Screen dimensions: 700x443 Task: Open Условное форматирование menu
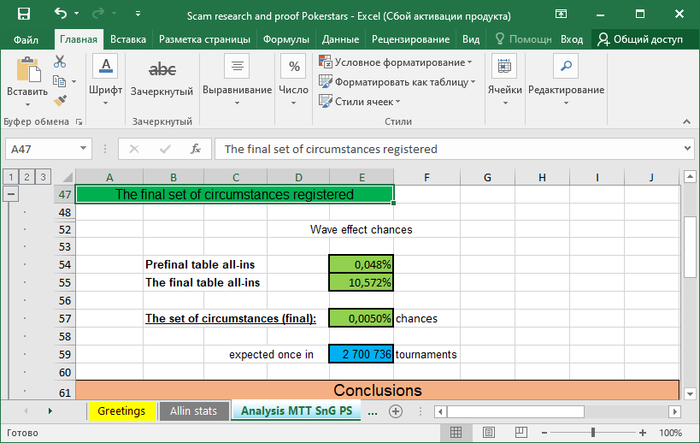(396, 63)
